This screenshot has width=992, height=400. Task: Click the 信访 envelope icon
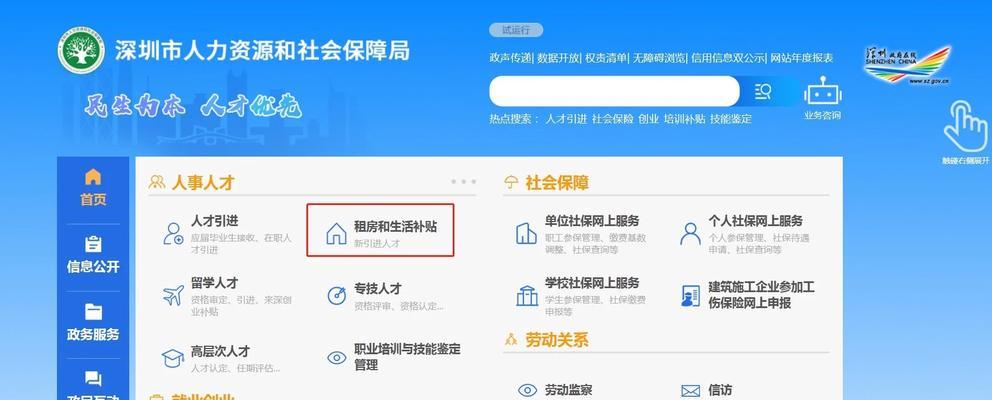pos(691,391)
